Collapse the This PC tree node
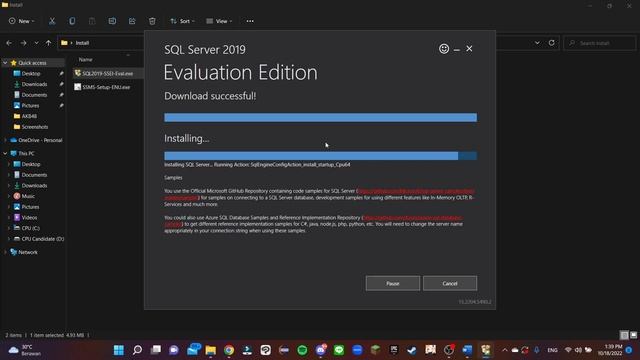This screenshot has height=360, width=640. [5, 153]
